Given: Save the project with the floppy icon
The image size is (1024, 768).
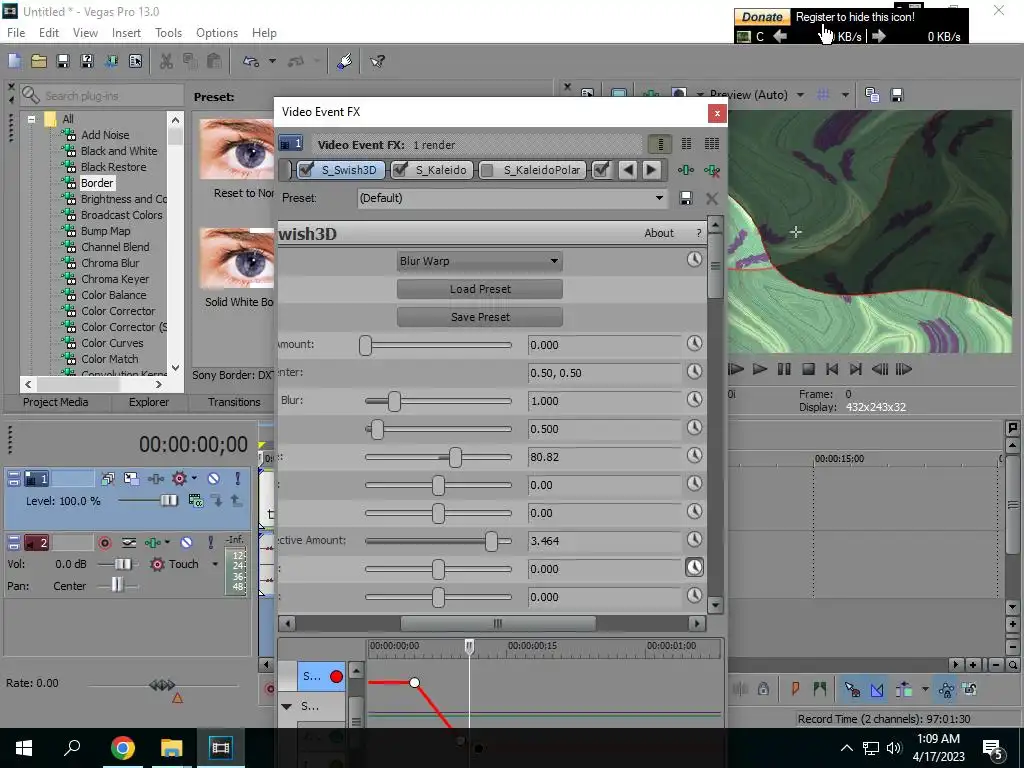Looking at the screenshot, I should 63,61.
